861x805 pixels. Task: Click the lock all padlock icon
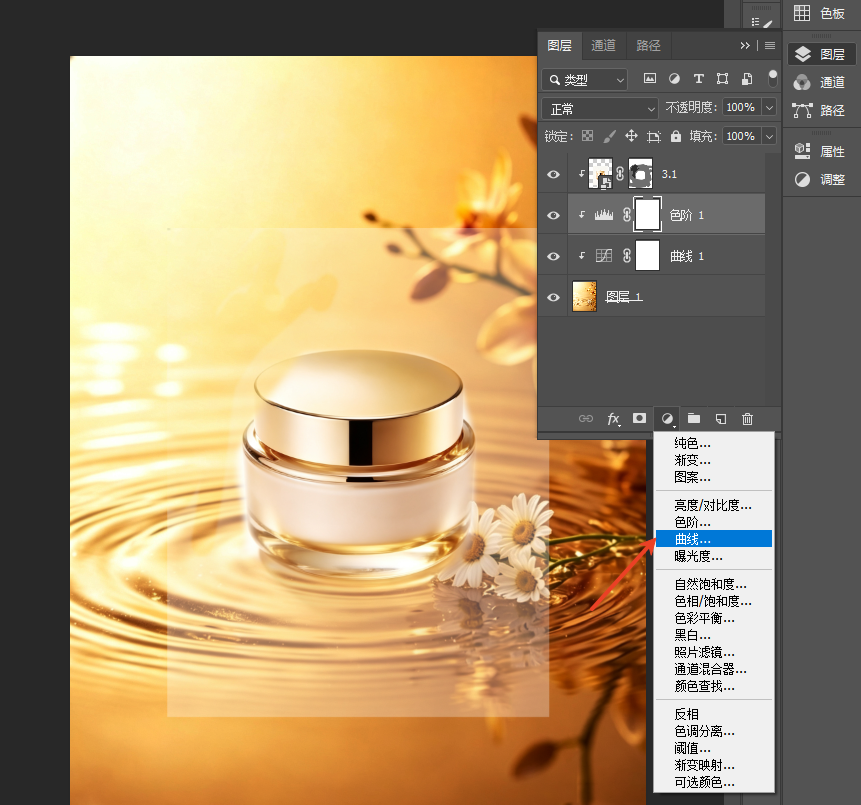click(675, 136)
